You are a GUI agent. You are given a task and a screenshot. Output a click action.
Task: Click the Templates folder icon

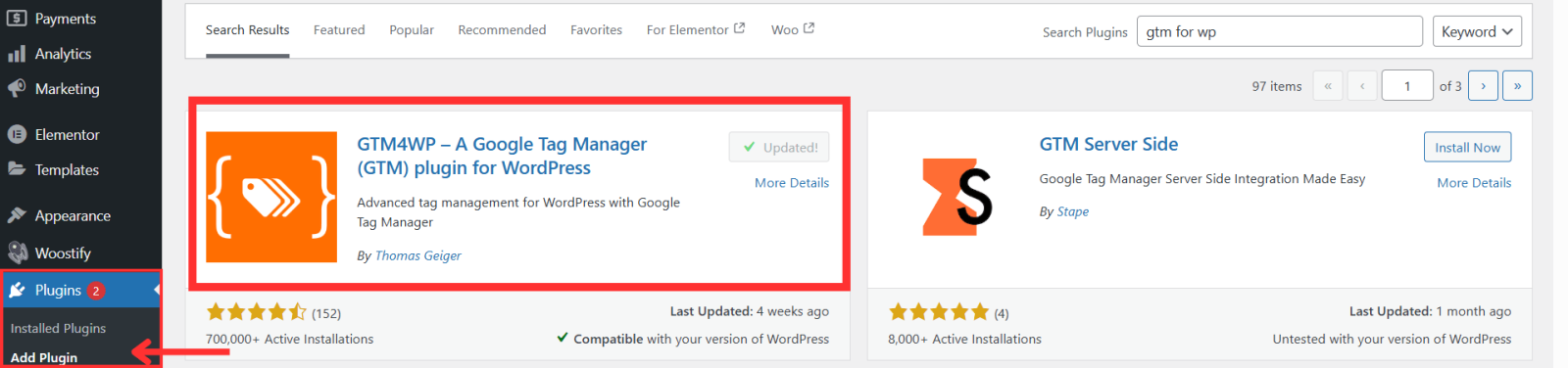17,169
